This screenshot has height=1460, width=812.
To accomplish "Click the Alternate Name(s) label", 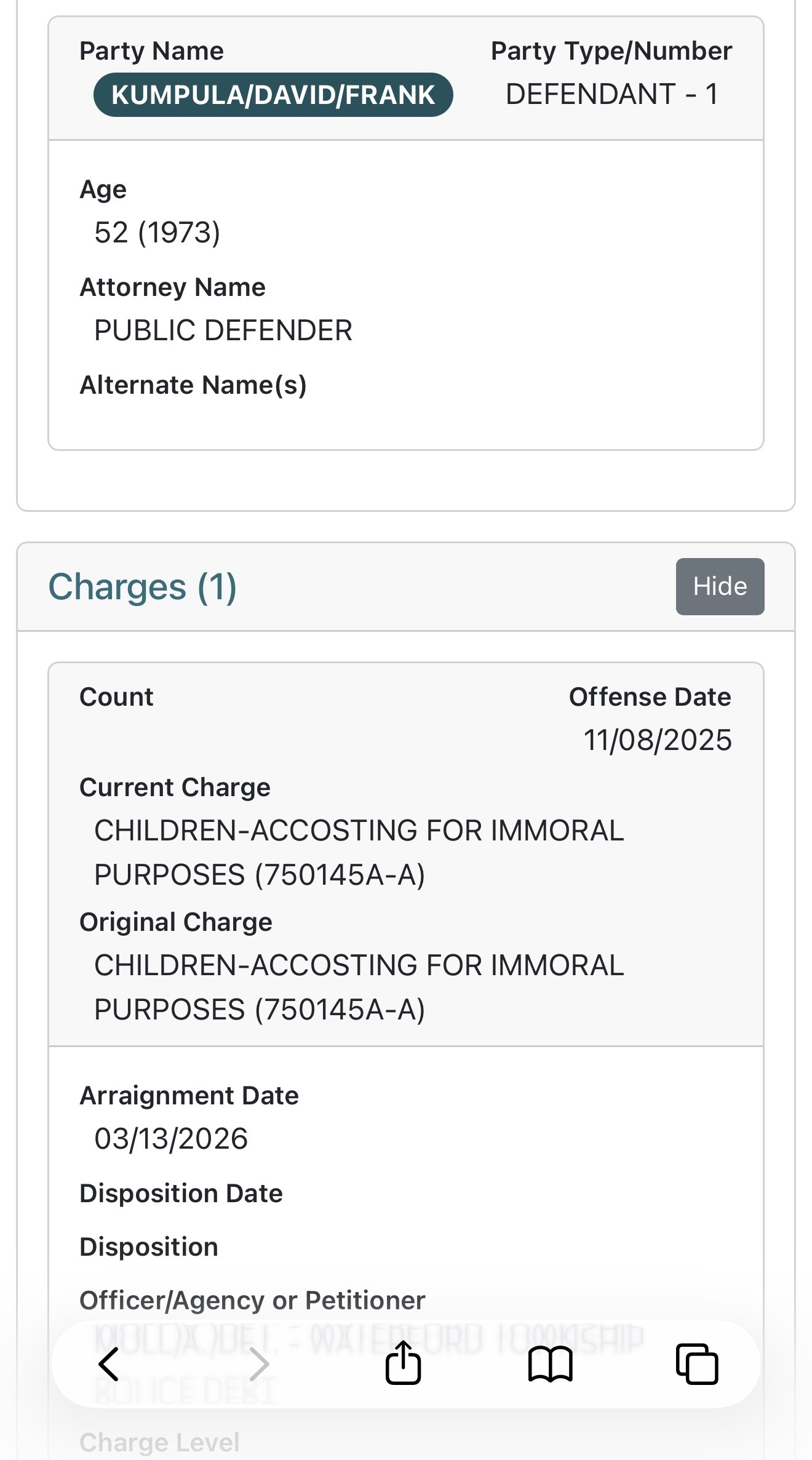I will click(193, 385).
